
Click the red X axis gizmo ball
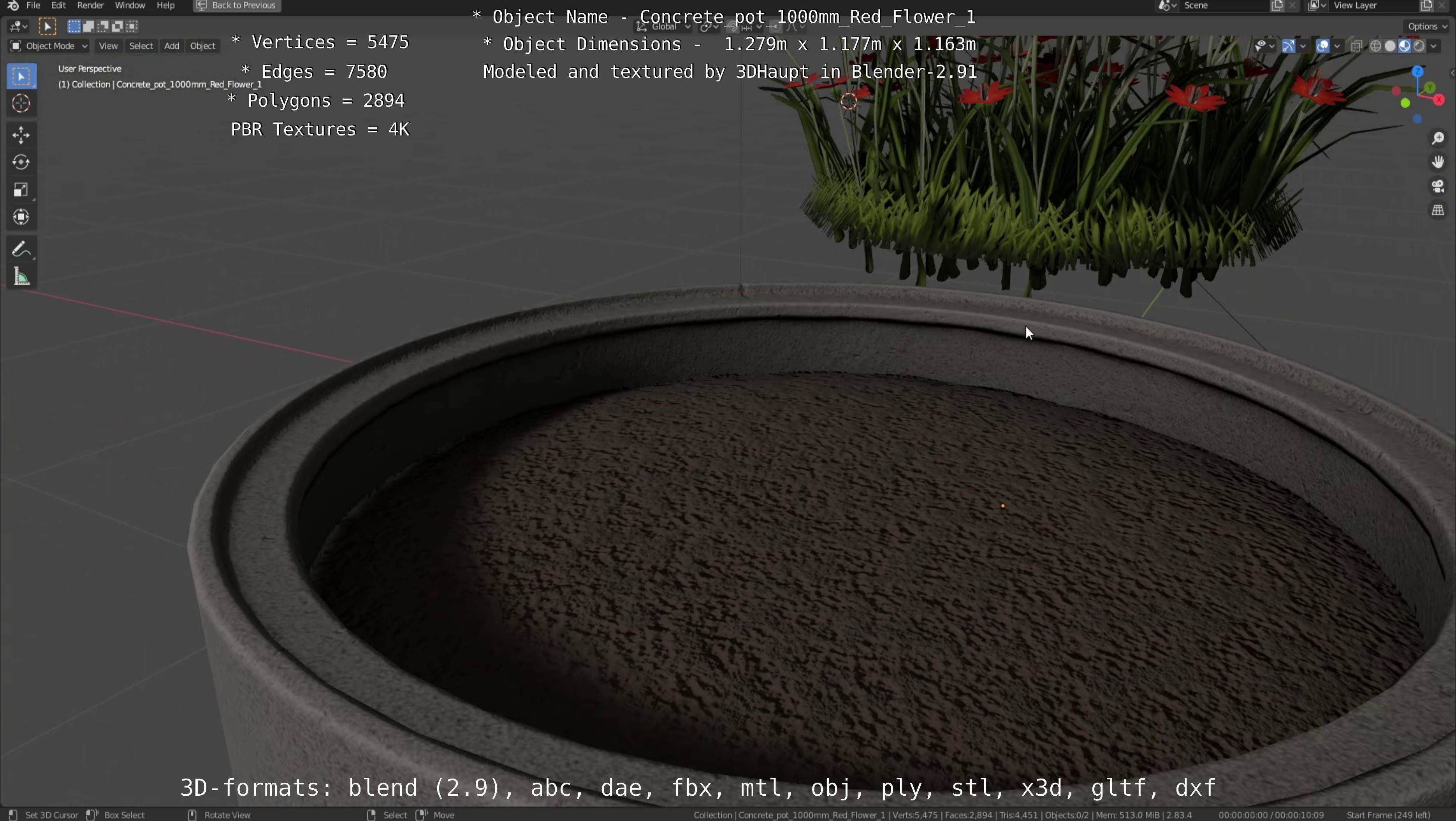(1439, 99)
